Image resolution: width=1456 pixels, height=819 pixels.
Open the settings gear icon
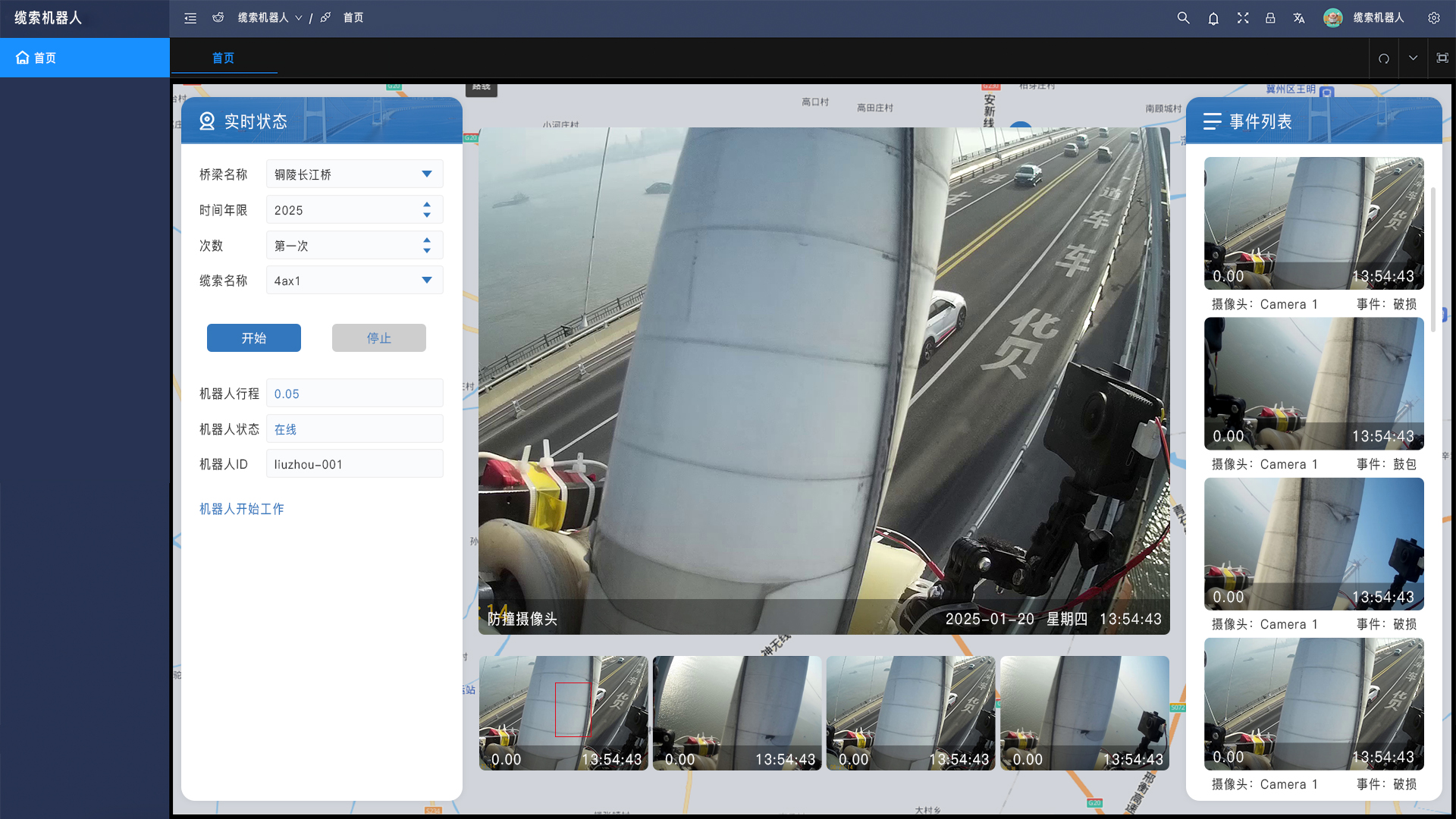(1434, 18)
